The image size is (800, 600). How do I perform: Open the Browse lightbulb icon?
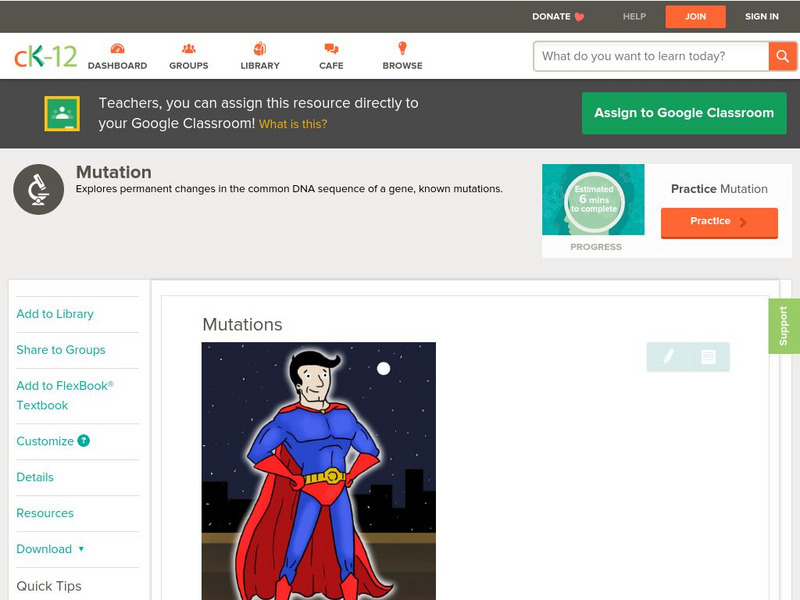402,48
